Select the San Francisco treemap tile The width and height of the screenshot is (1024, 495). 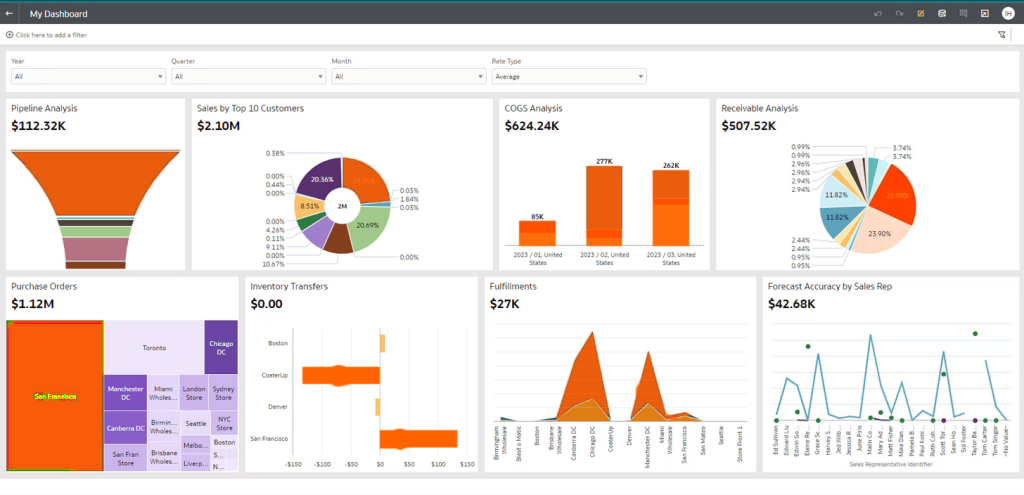[x=55, y=396]
